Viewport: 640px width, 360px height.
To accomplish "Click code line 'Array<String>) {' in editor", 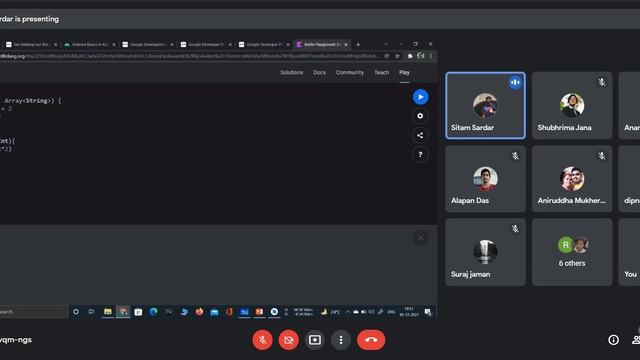I will click(33, 101).
